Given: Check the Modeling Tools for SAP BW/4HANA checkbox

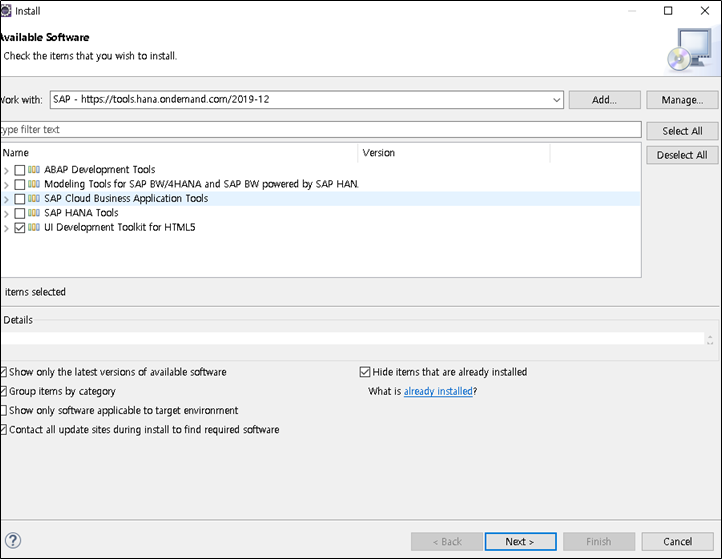Looking at the screenshot, I should pos(19,184).
